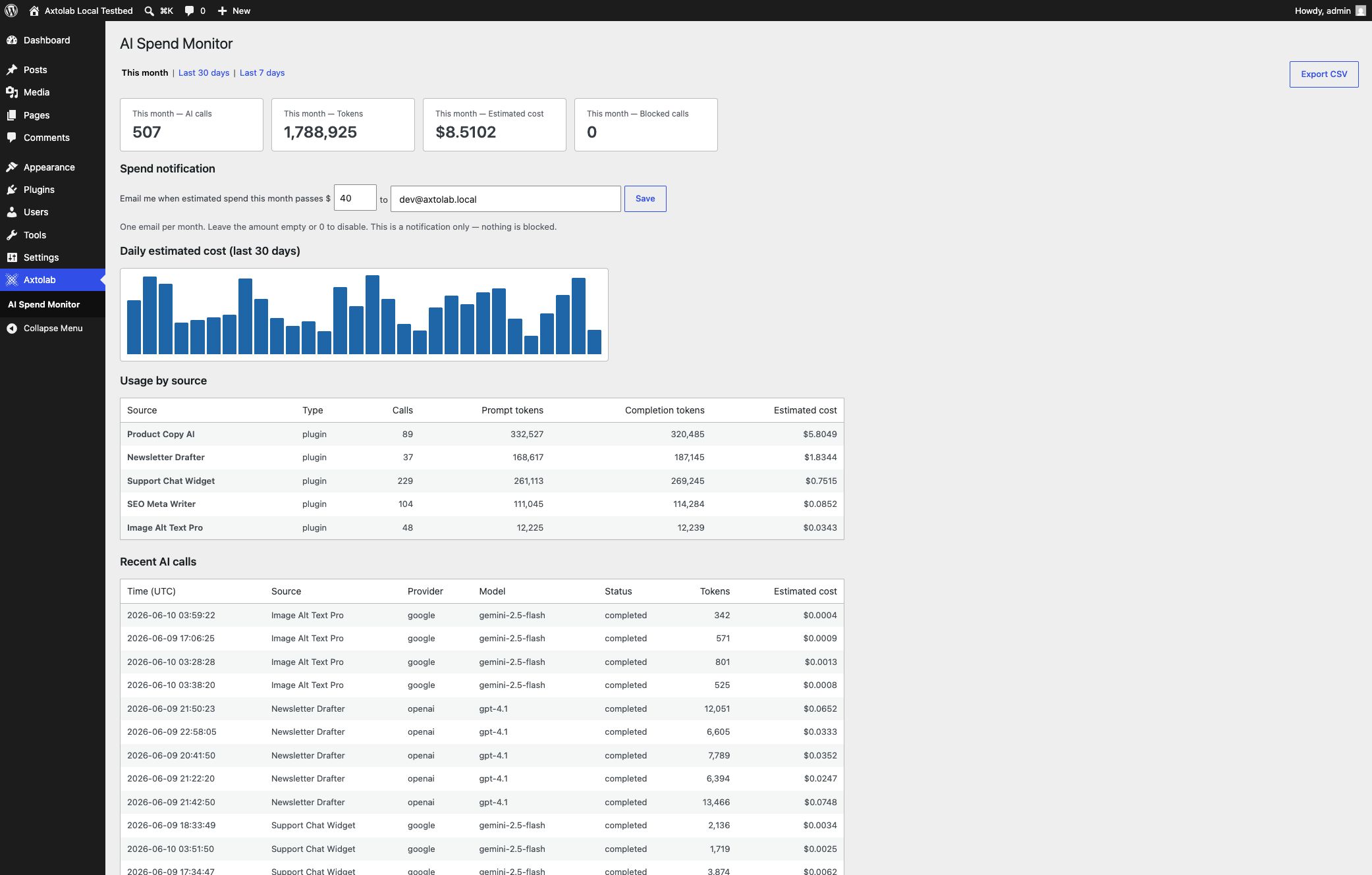The image size is (1372, 875).
Task: Click the $0.0748 estimated cost cell
Action: click(820, 802)
